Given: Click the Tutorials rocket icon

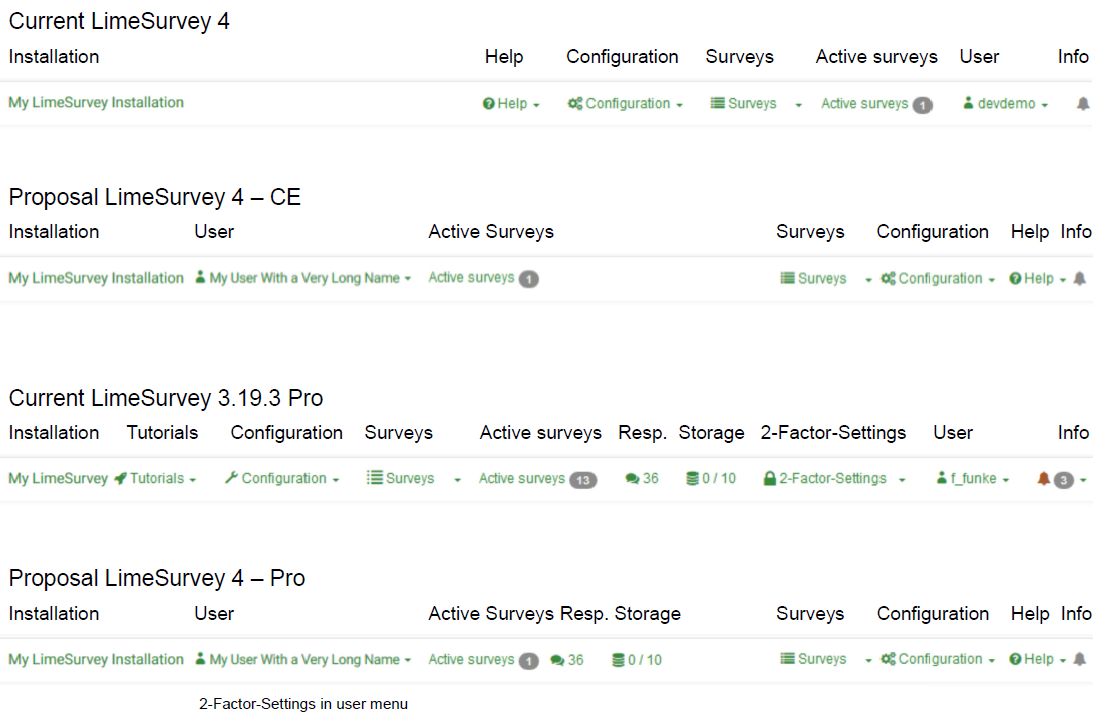Looking at the screenshot, I should point(120,479).
